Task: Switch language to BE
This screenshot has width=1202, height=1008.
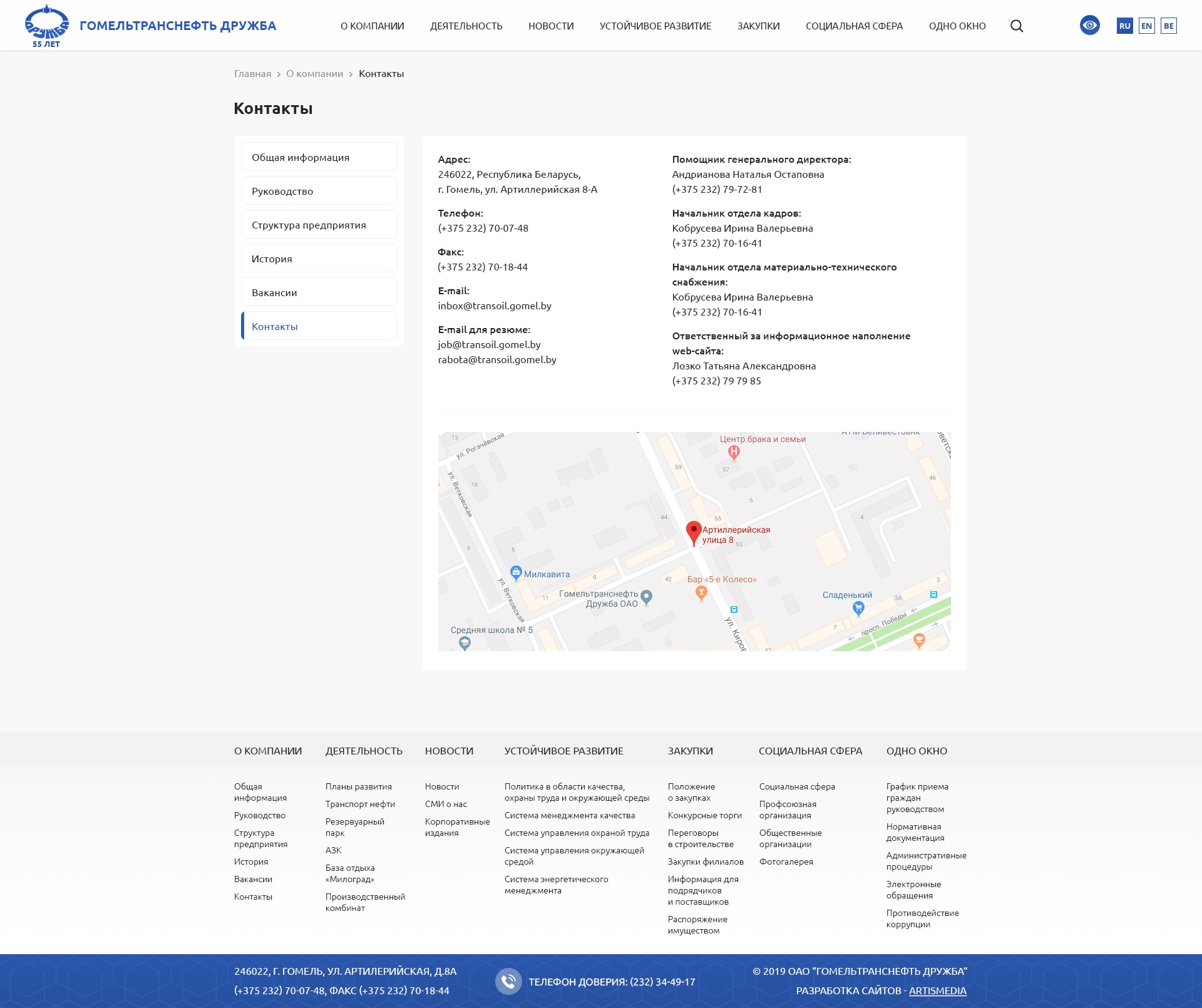Action: point(1168,26)
